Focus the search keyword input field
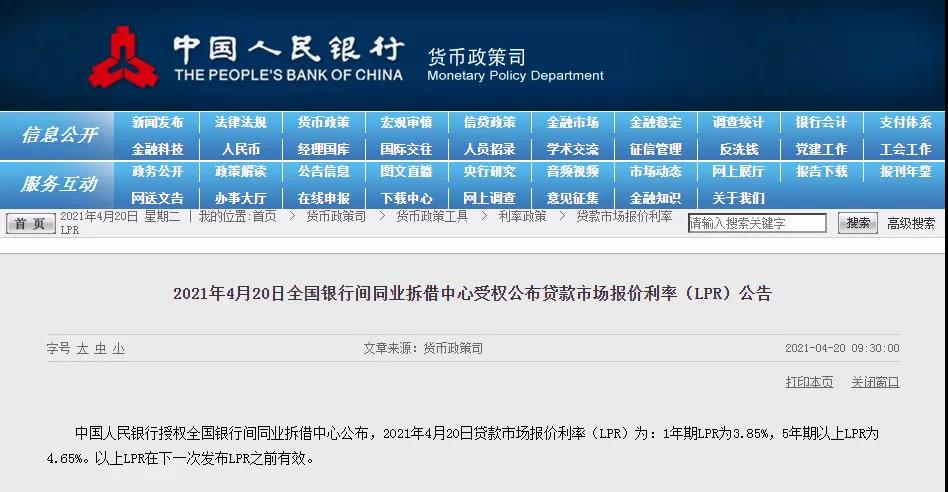Image resolution: width=948 pixels, height=492 pixels. click(757, 223)
